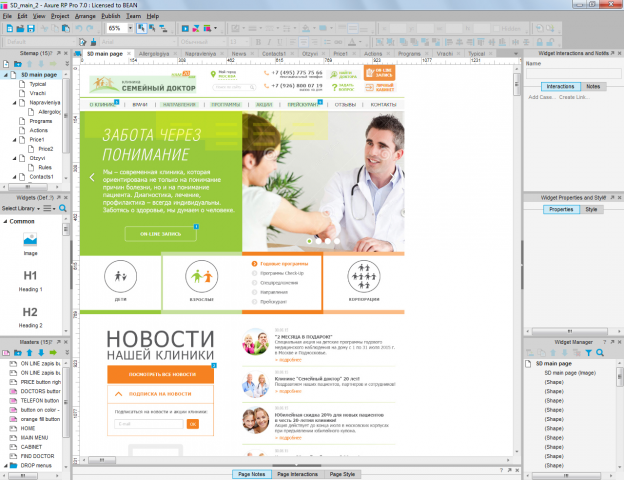The width and height of the screenshot is (624, 480).
Task: Click the orange OK subscribe button
Action: pyautogui.click(x=193, y=424)
